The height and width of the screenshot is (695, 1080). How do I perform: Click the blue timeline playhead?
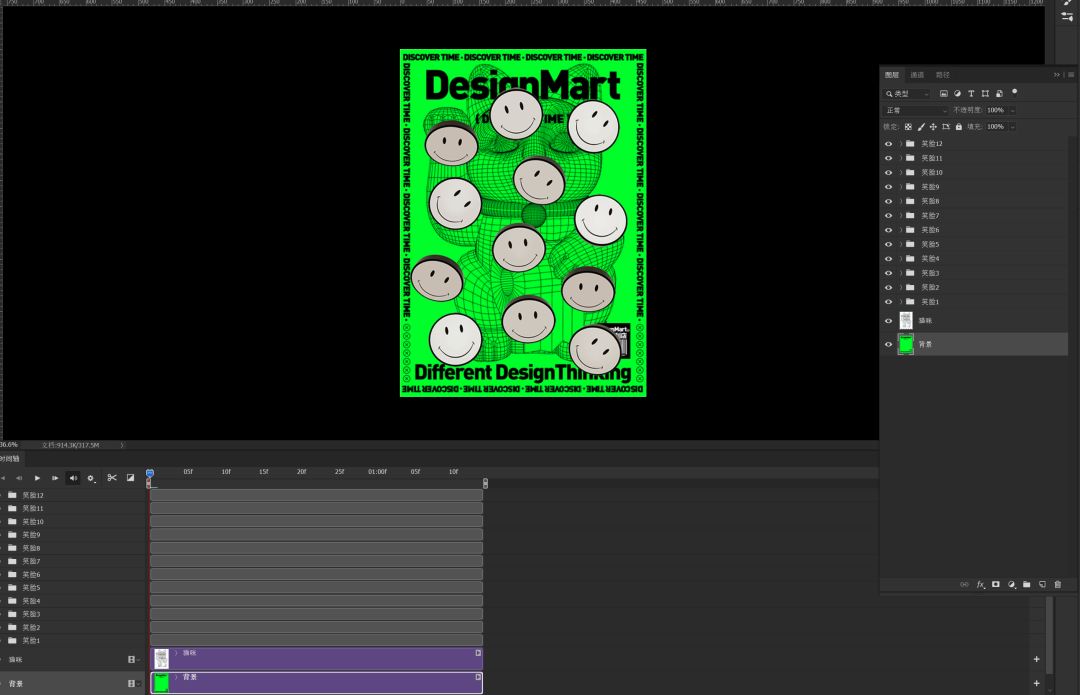click(149, 473)
